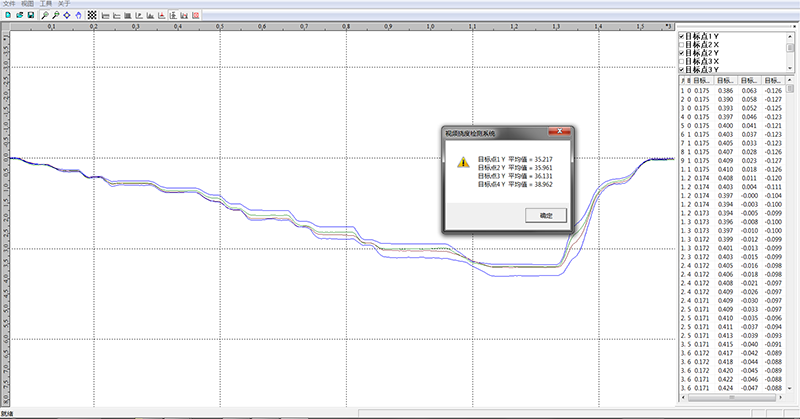
Task: Click table cell value 0.424
Action: 725,388
